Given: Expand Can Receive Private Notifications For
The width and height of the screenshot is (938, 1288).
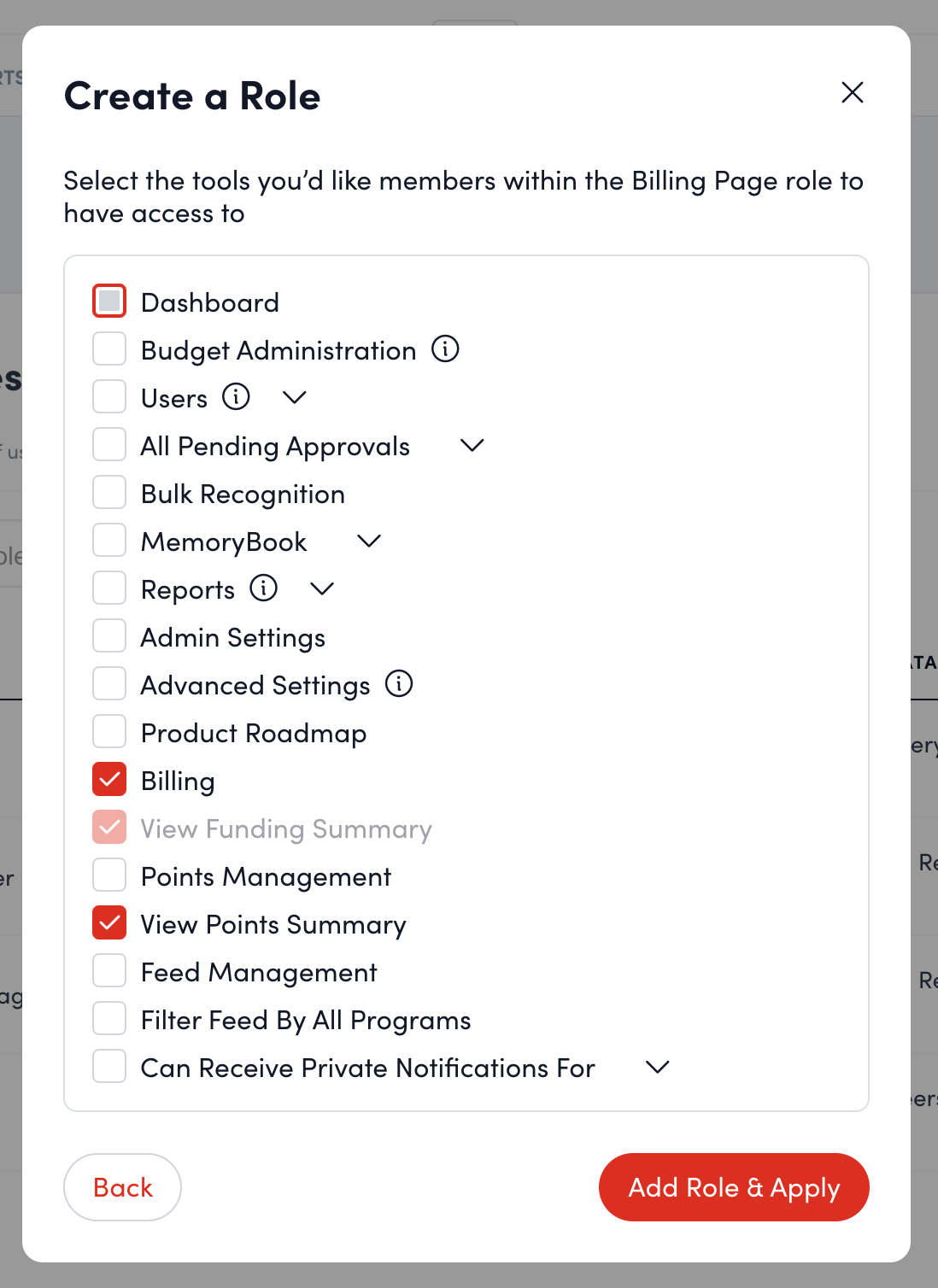Looking at the screenshot, I should (657, 1067).
